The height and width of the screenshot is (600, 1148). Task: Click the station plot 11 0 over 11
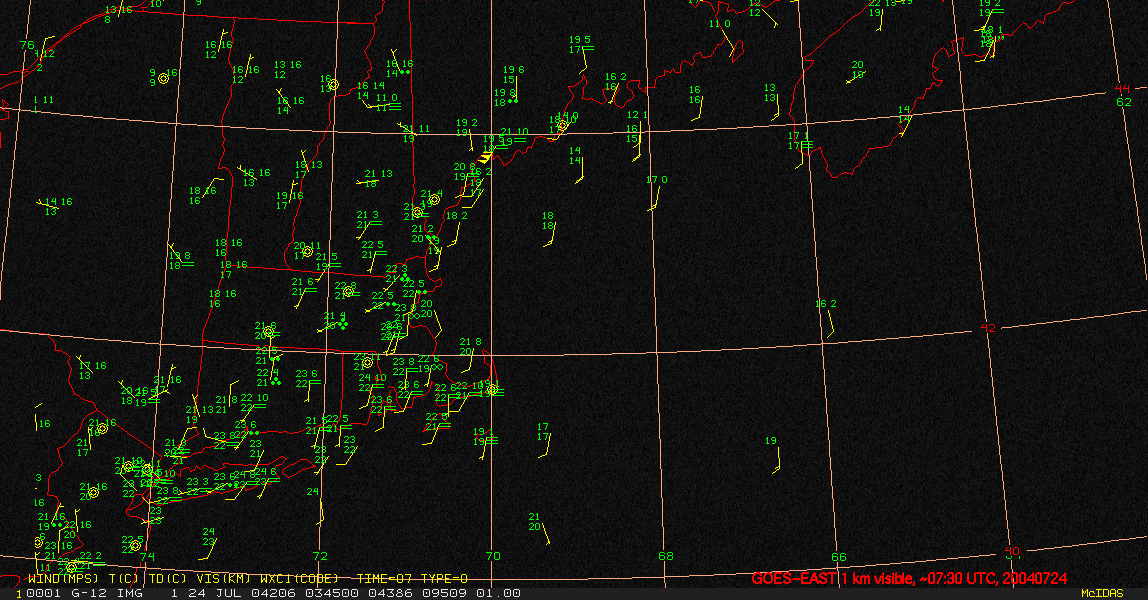pos(387,102)
